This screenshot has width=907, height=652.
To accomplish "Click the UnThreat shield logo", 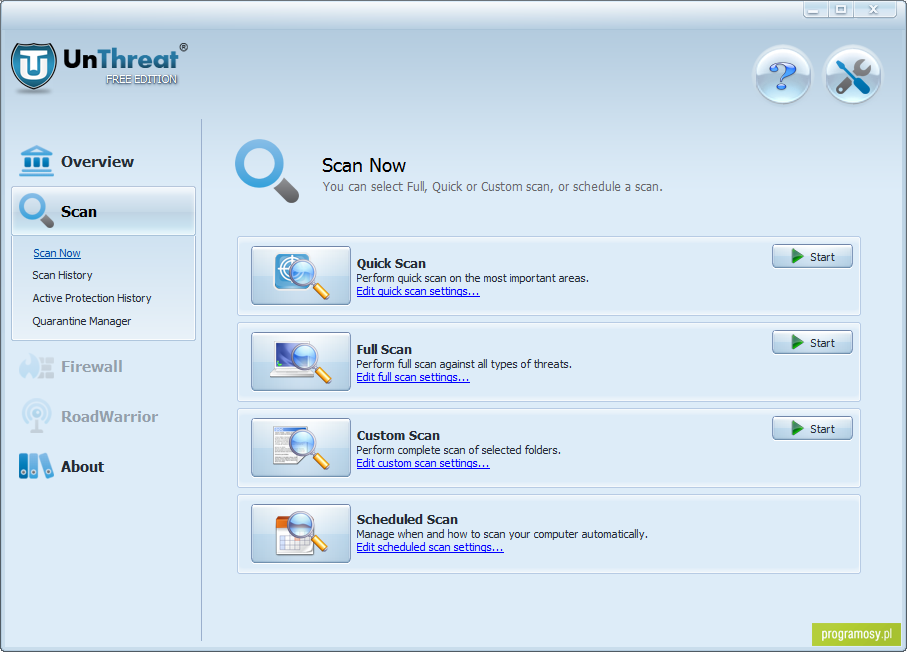I will [34, 66].
